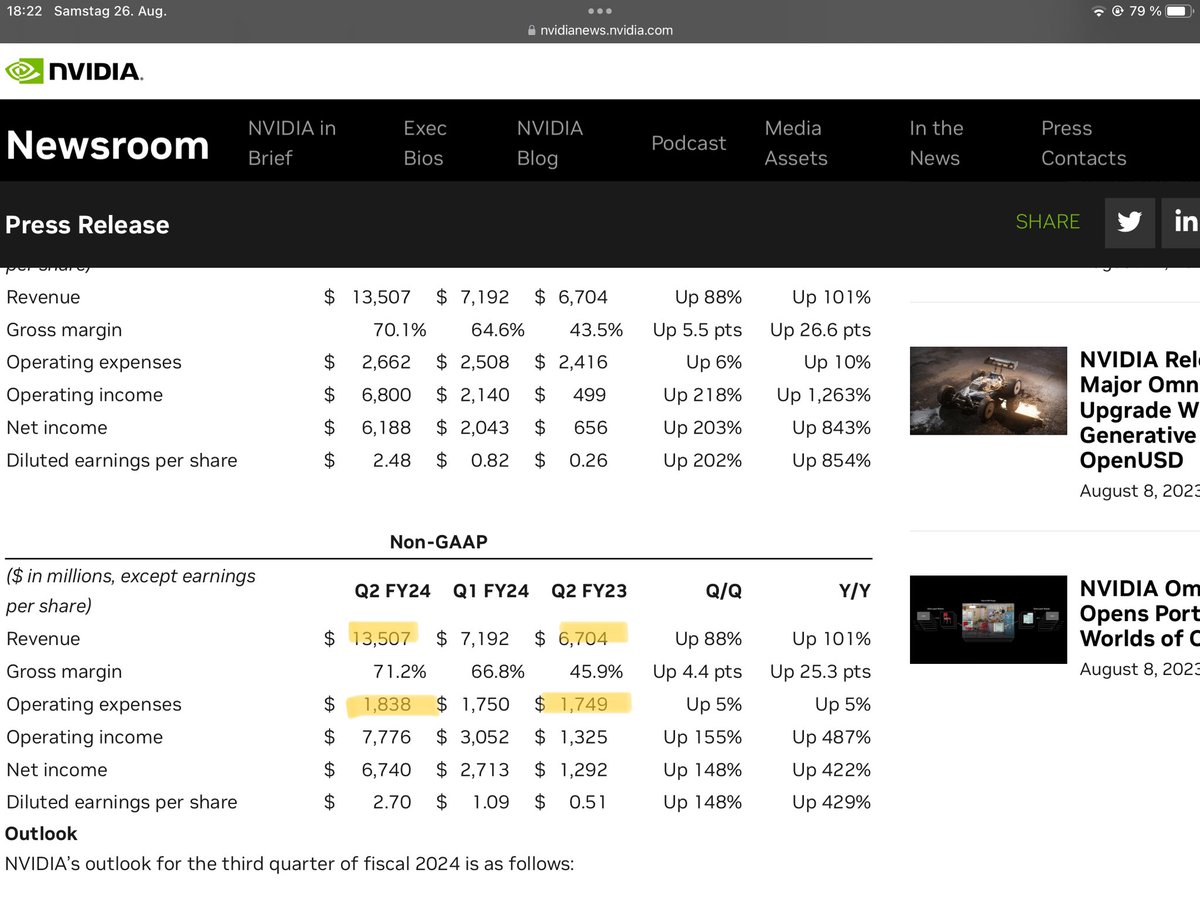Open Press Contacts page
The image size is (1200, 900).
tap(1083, 143)
